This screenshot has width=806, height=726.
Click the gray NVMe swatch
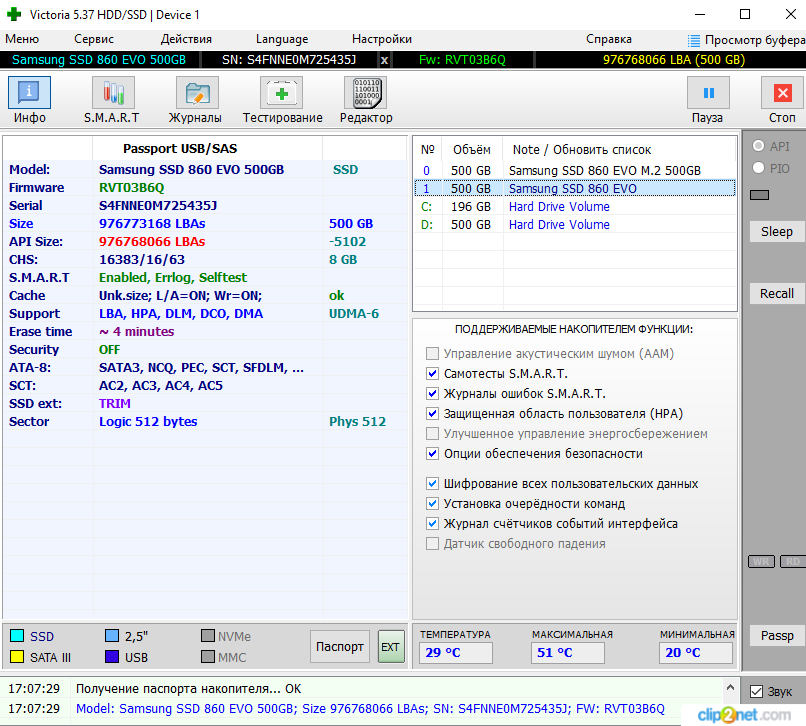[208, 636]
